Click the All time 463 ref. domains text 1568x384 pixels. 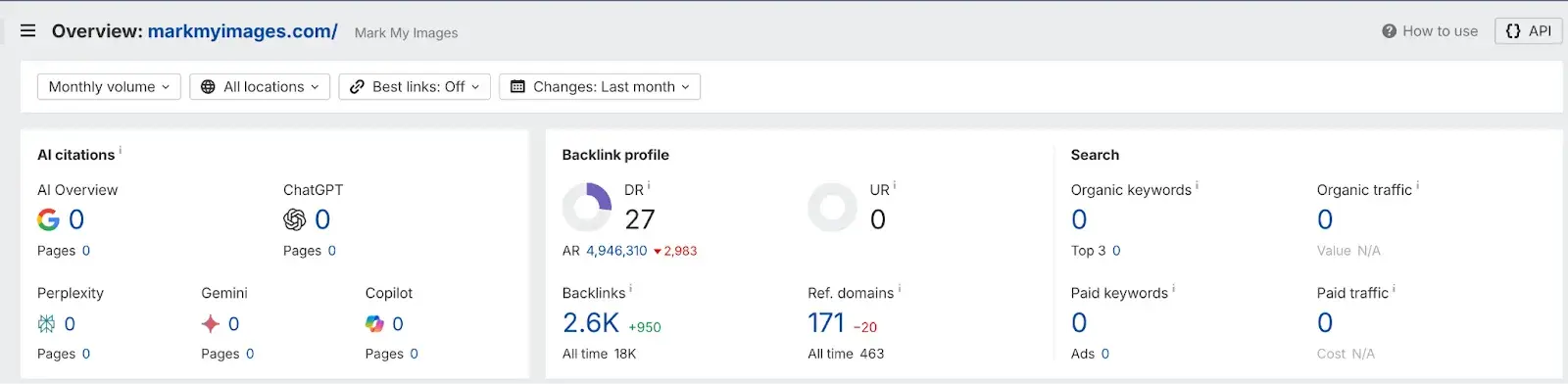tap(846, 354)
